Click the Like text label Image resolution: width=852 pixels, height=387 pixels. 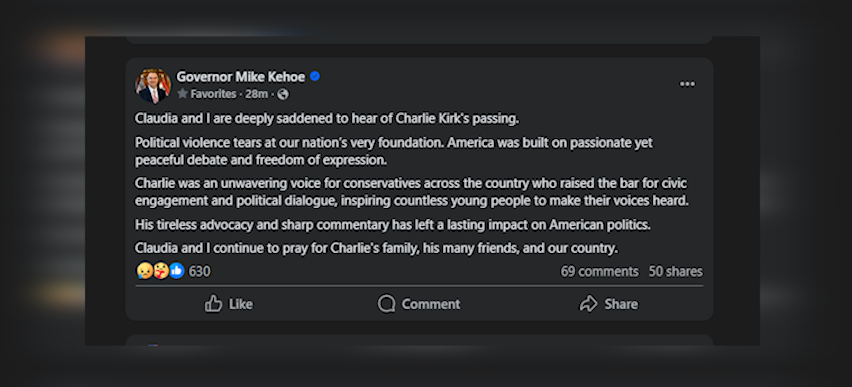click(241, 304)
